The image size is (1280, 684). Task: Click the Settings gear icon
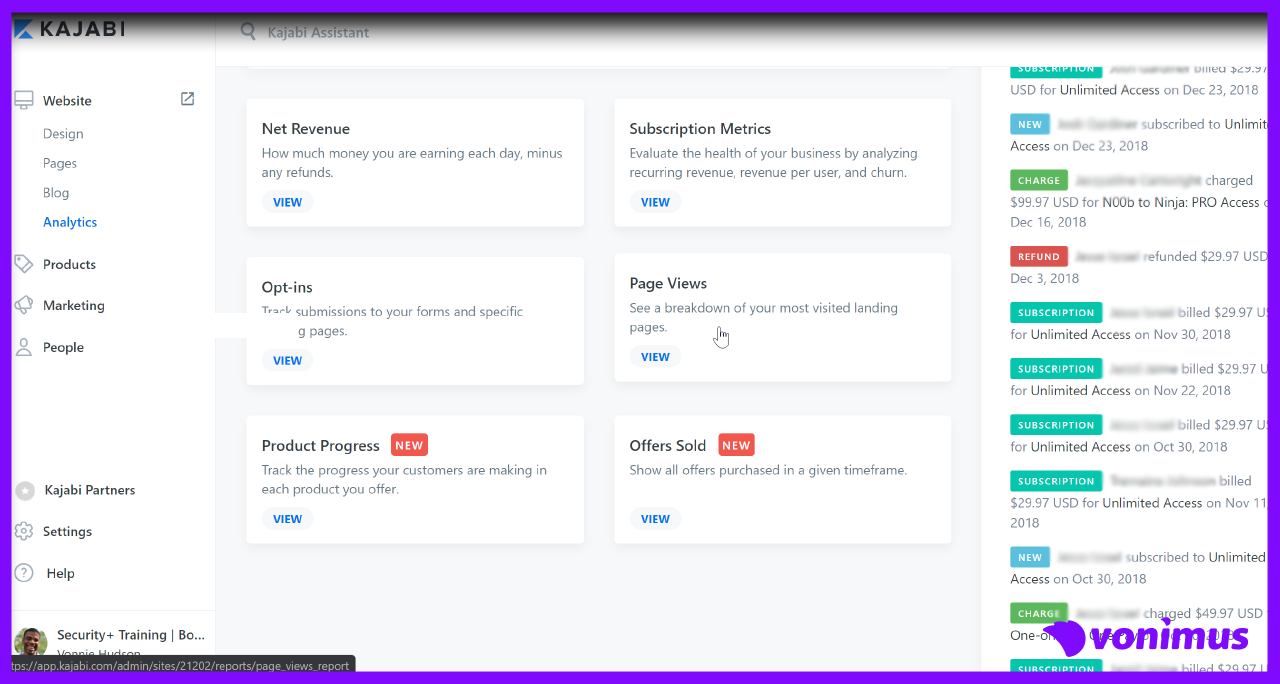pos(24,532)
